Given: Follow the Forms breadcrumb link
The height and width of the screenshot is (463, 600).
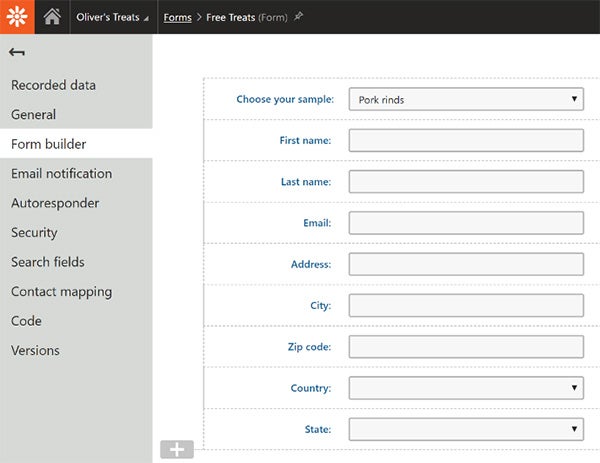Looking at the screenshot, I should click(177, 17).
